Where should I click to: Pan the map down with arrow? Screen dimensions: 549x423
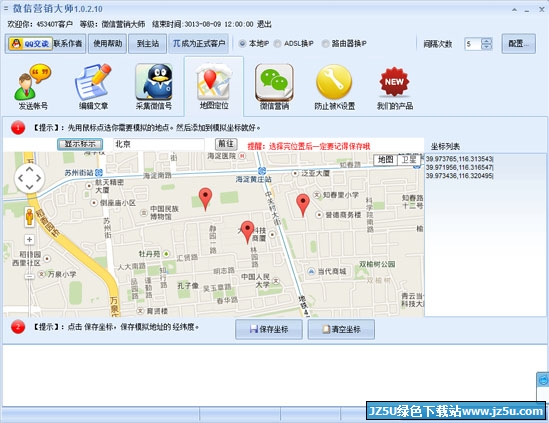pos(29,187)
